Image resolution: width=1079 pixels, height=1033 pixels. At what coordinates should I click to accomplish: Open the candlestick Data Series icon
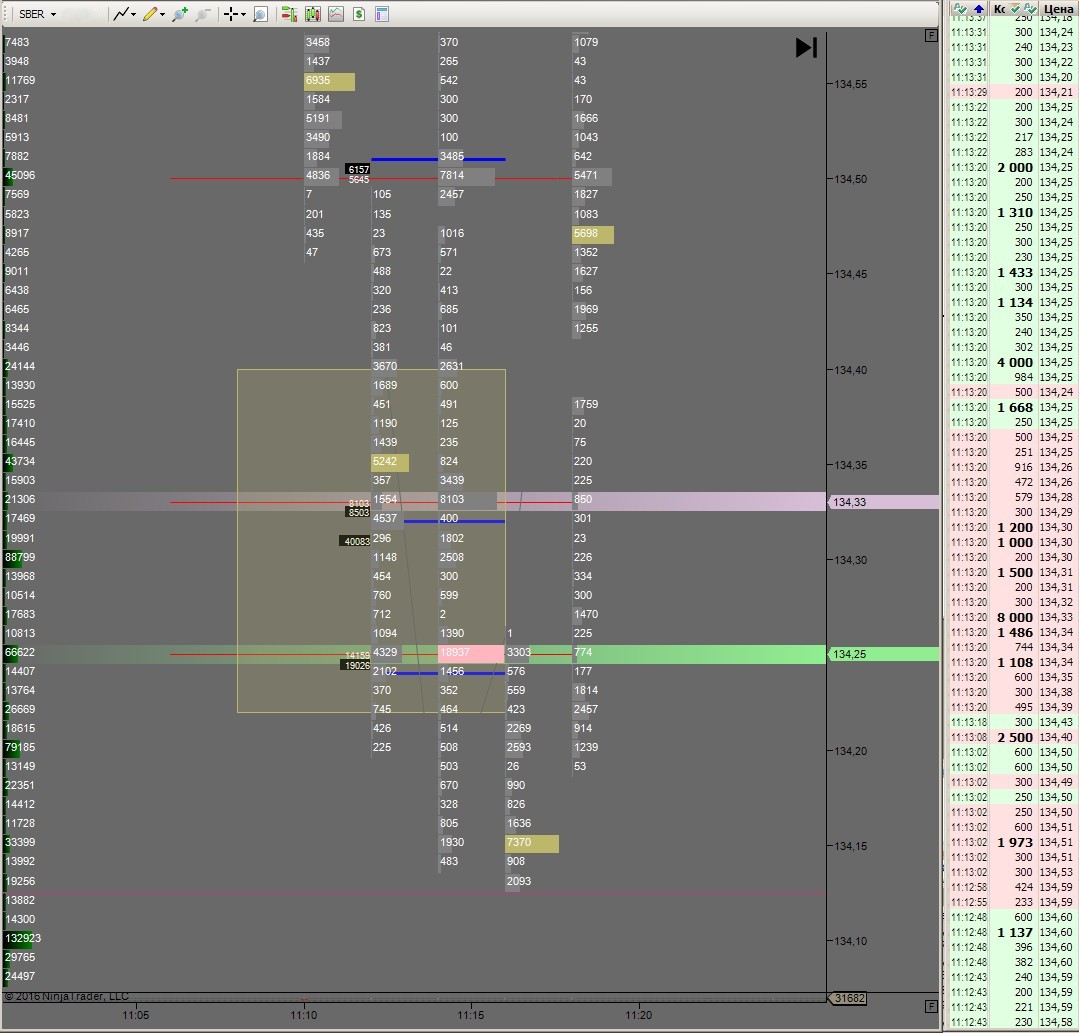[x=313, y=14]
